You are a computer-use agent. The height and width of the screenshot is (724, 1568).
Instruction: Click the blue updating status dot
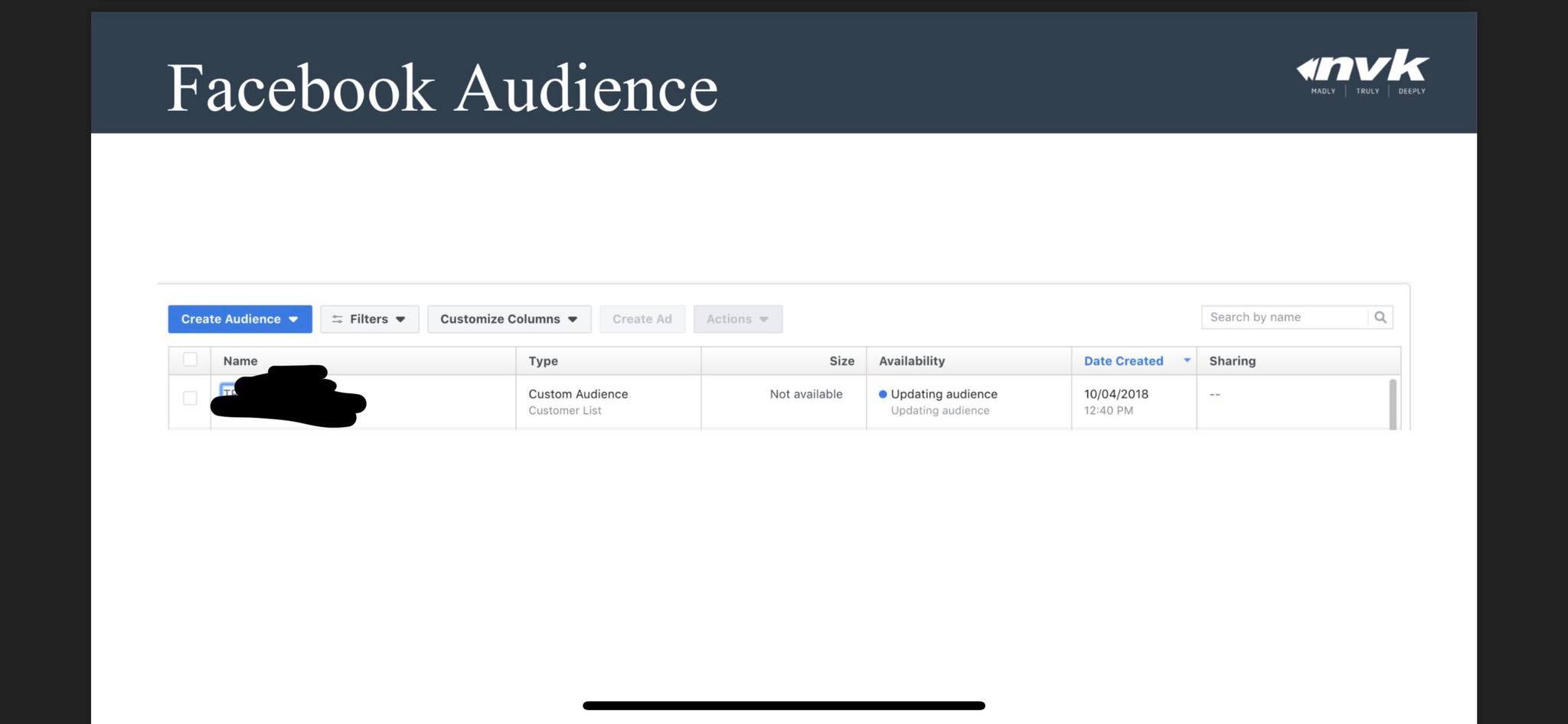point(883,394)
